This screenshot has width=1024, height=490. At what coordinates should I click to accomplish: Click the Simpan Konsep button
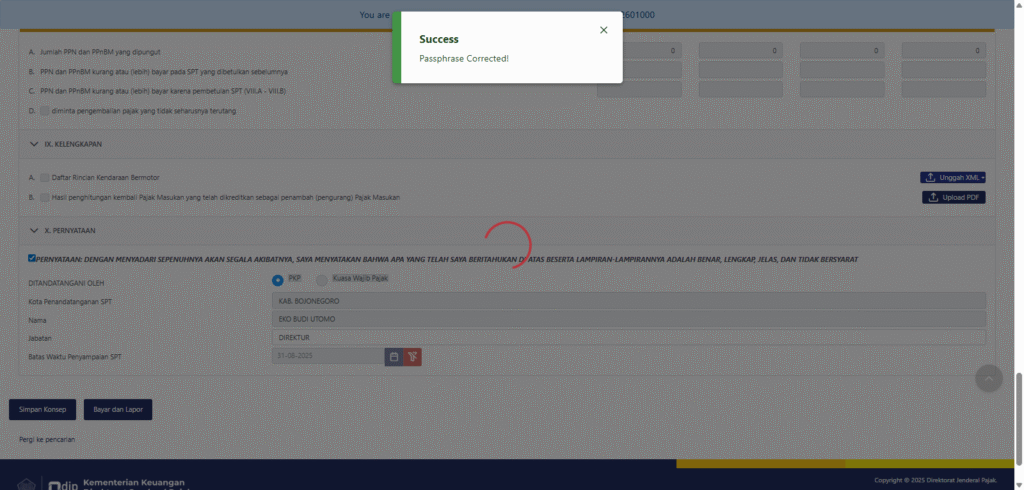pos(42,410)
